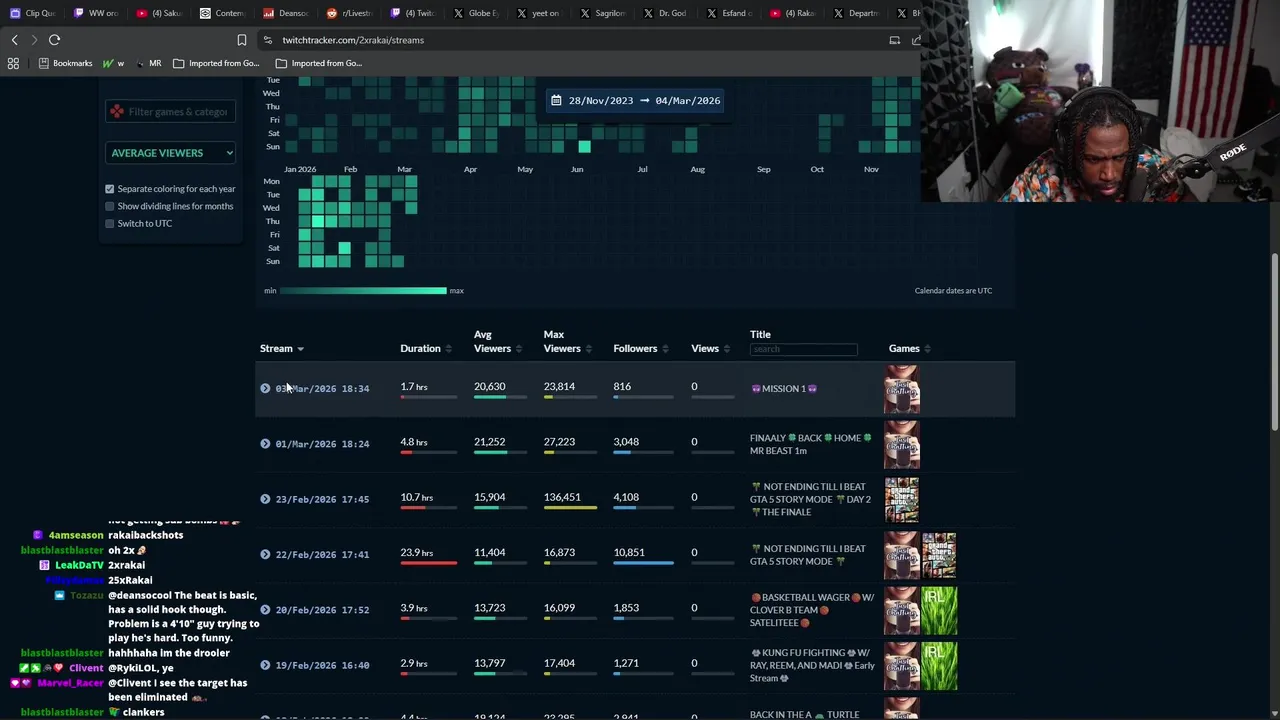Open the Bookmarks folder
Image resolution: width=1280 pixels, height=720 pixels.
coord(64,63)
